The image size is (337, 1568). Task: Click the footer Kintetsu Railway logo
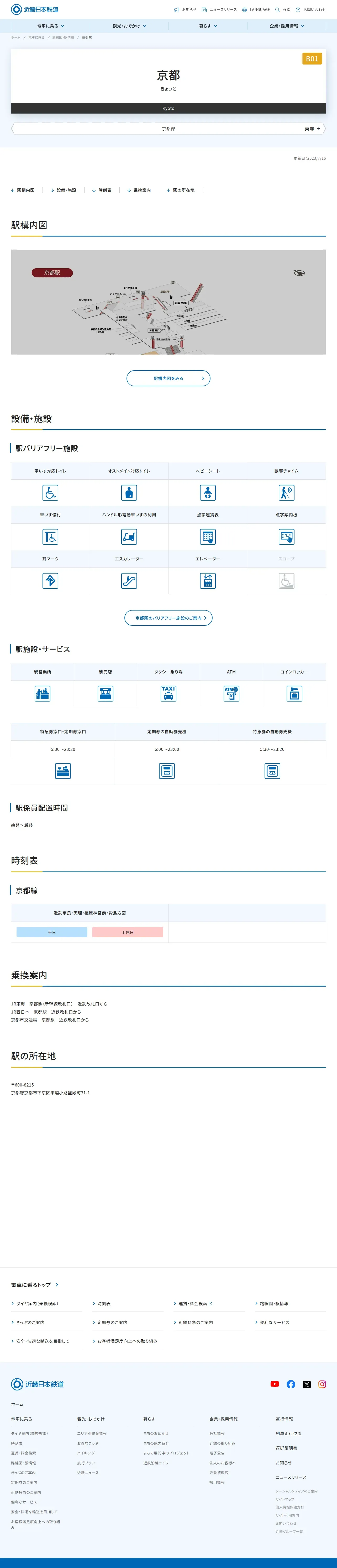pyautogui.click(x=37, y=1384)
